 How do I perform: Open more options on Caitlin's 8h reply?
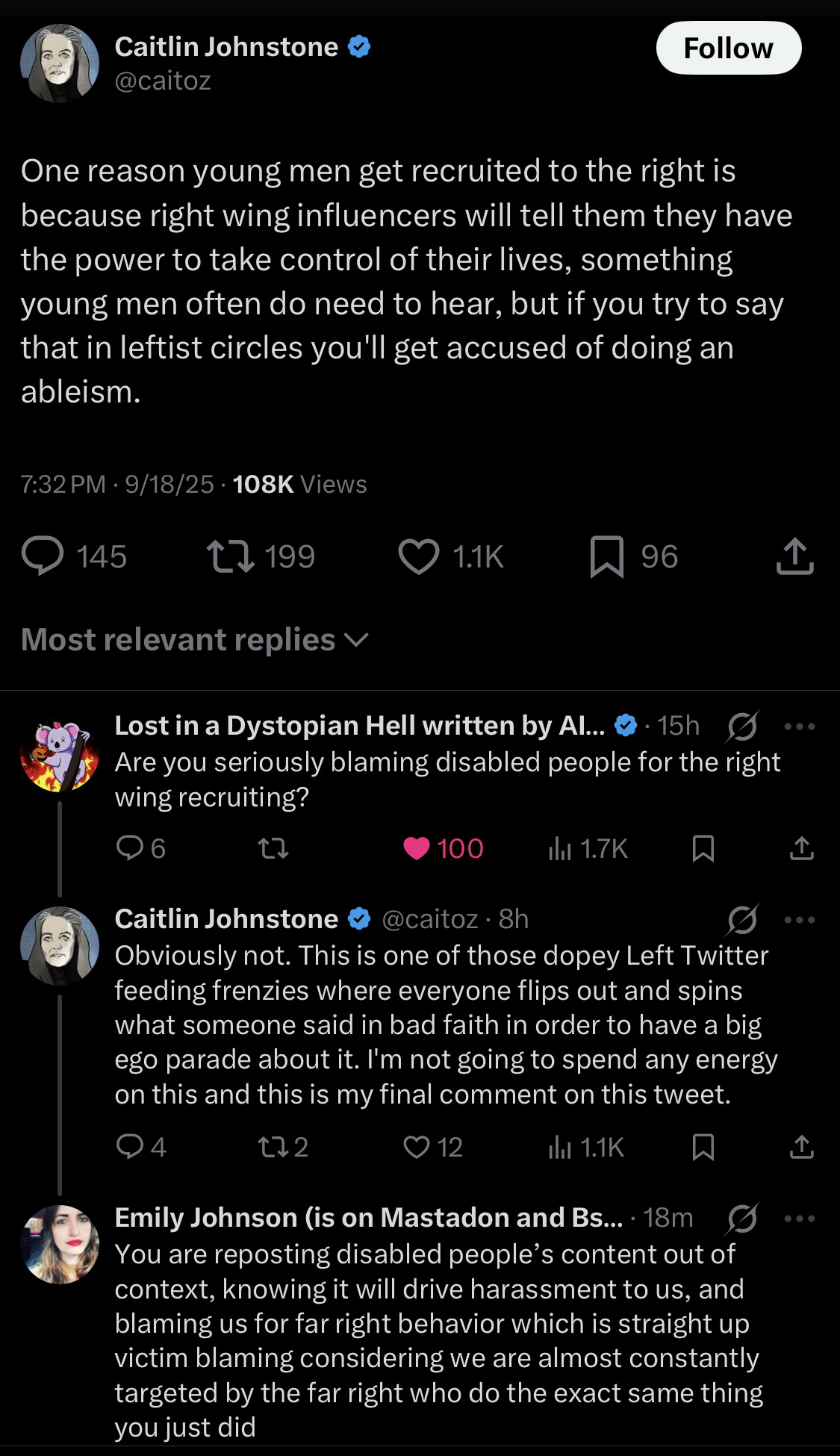tap(800, 919)
